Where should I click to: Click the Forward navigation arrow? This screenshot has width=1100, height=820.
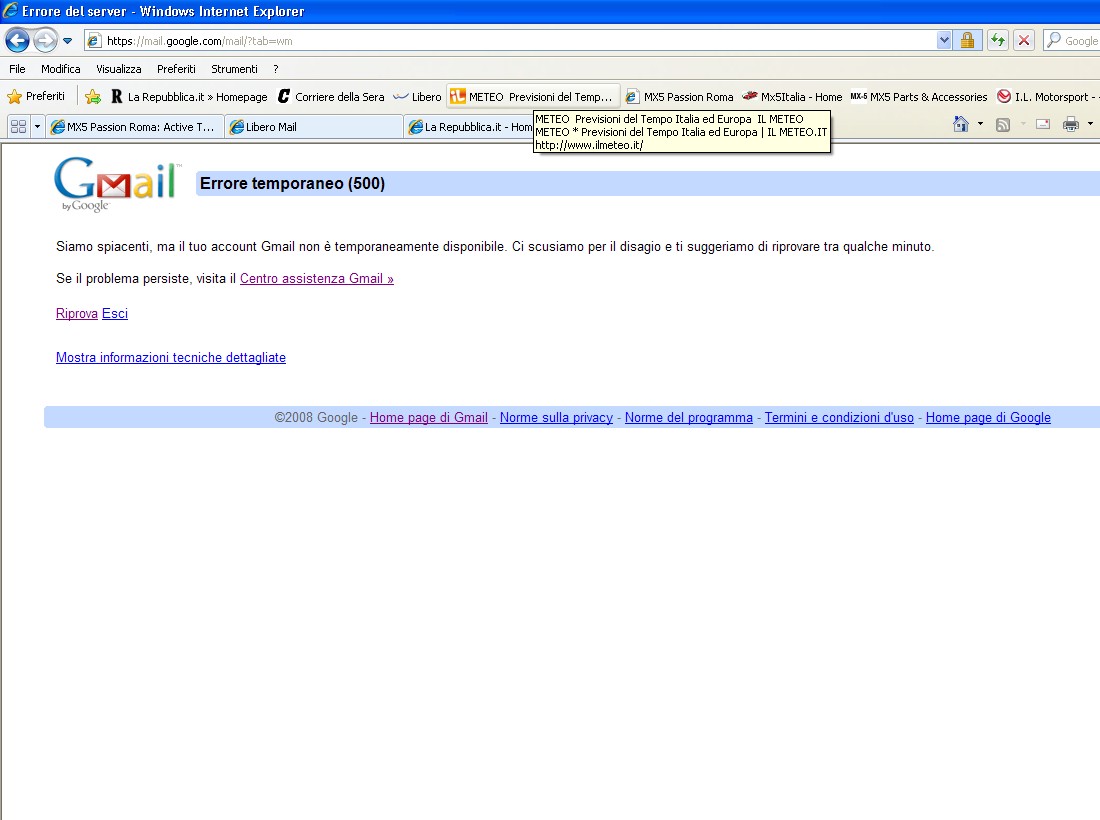coord(46,41)
